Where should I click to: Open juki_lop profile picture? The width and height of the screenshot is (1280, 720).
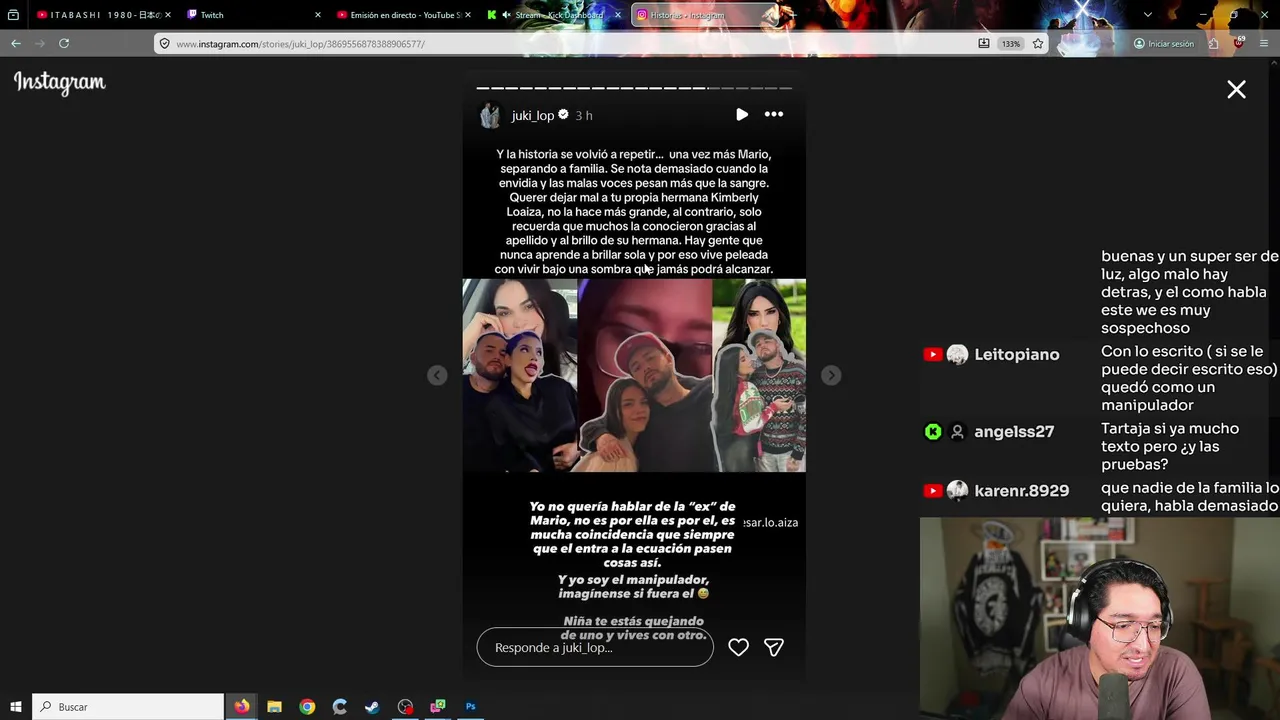point(490,115)
